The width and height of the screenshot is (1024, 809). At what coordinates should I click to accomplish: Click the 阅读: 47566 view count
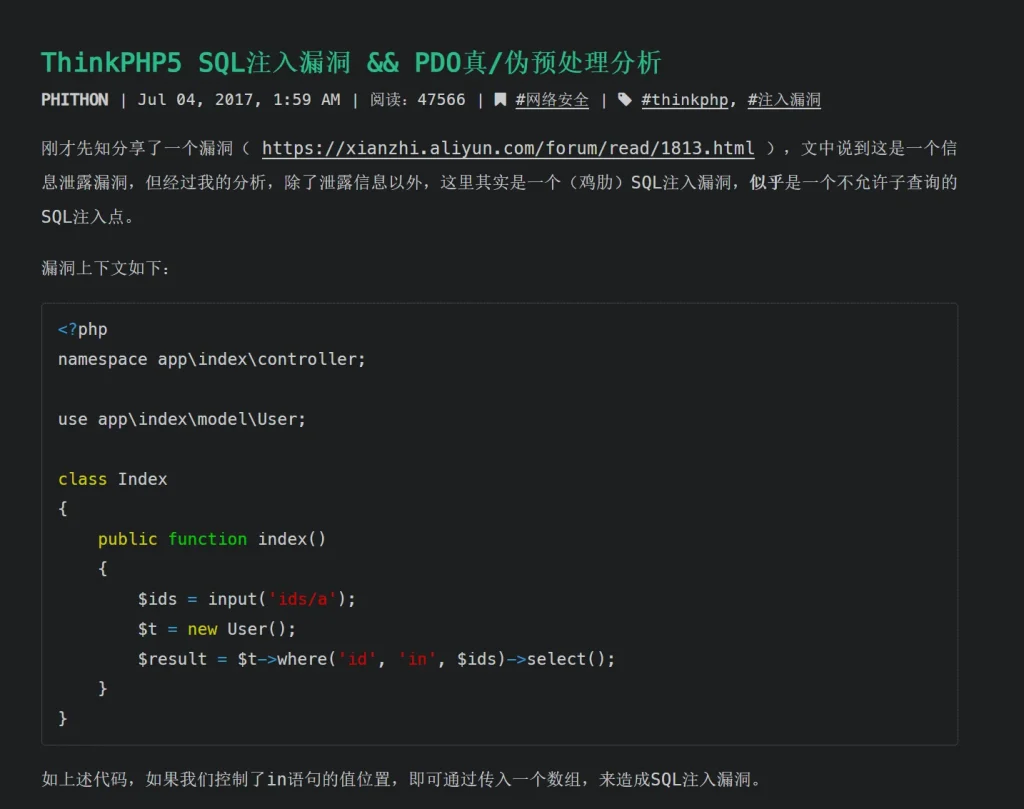[417, 100]
